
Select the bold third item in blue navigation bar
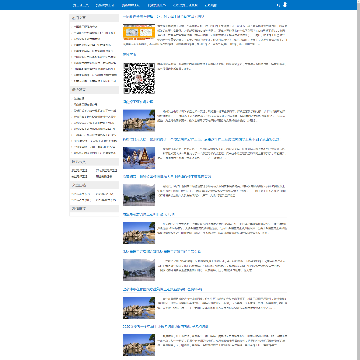coord(130,5)
